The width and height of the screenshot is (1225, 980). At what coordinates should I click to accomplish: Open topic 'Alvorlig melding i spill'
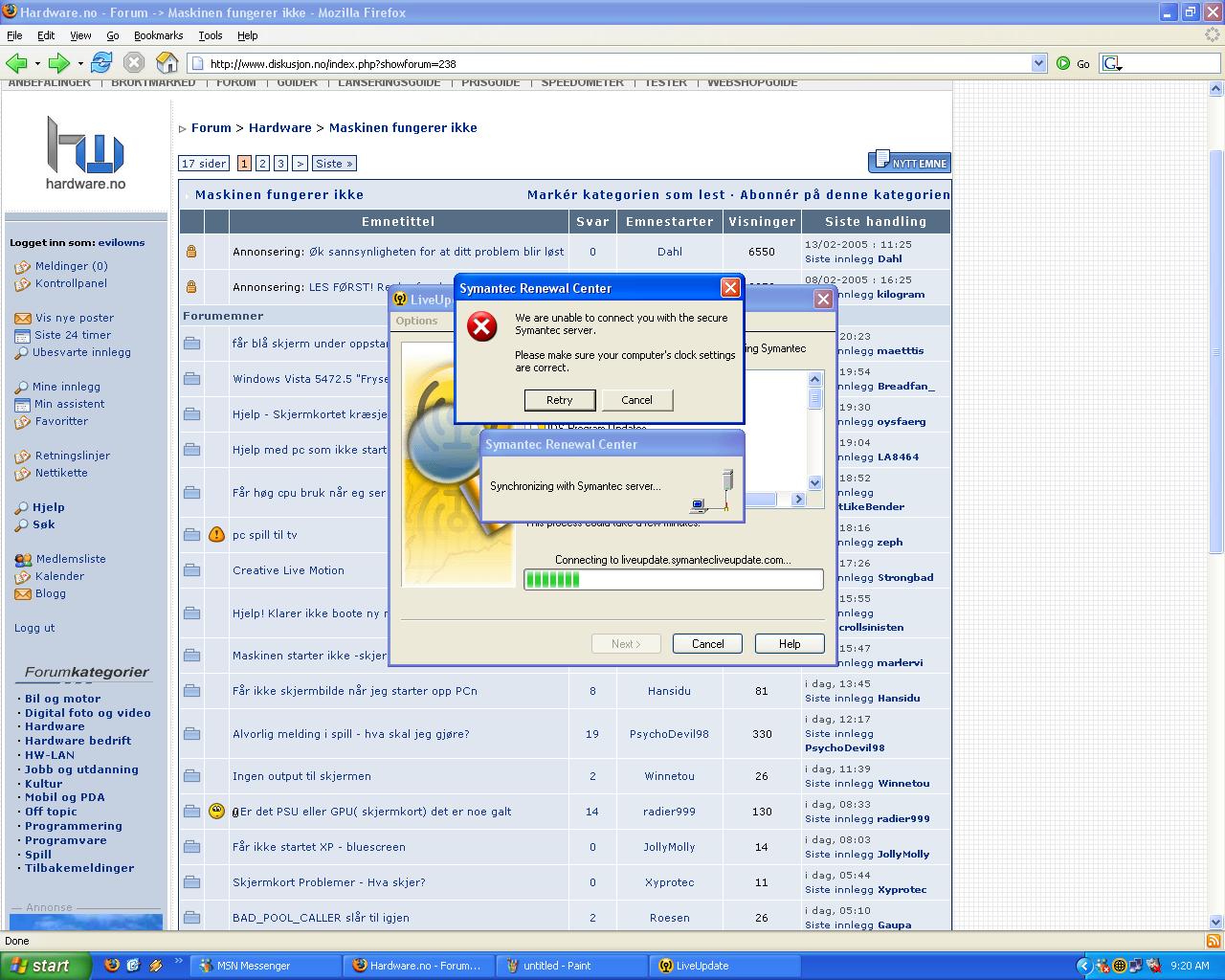(350, 734)
